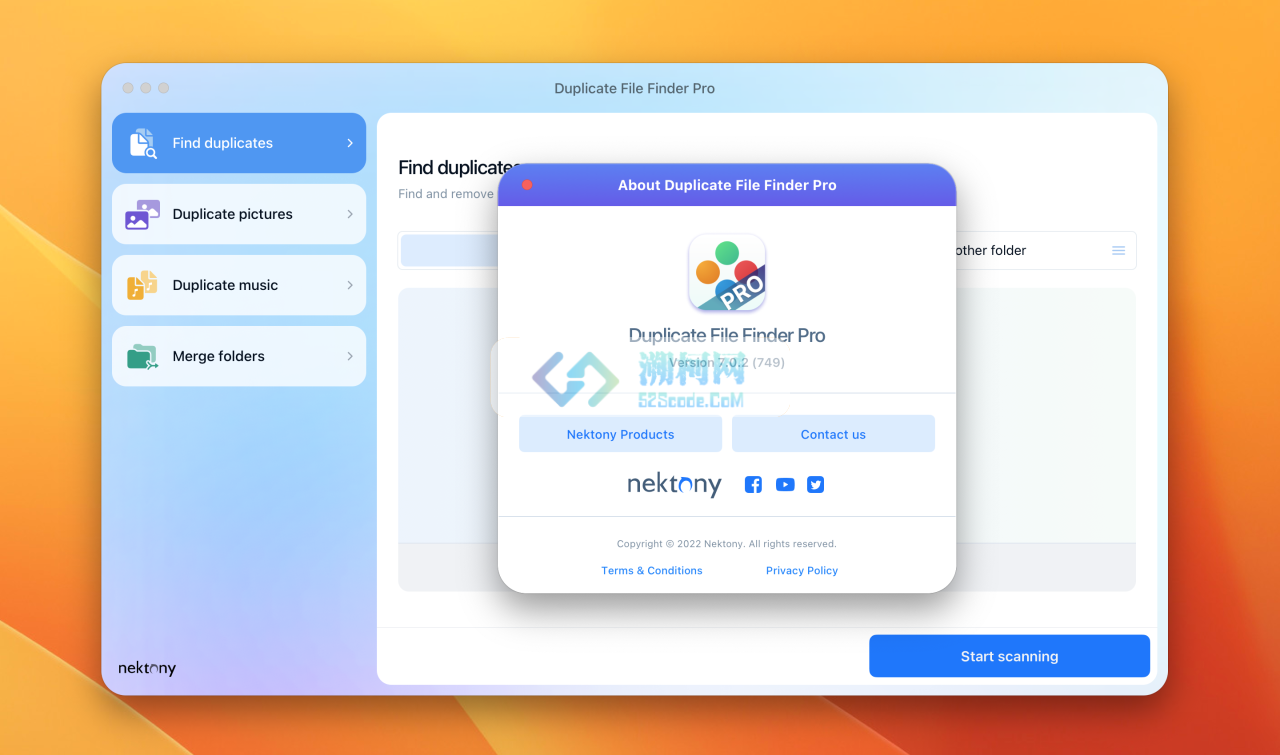
Task: Click the Duplicate File Finder Pro app icon
Action: (727, 272)
